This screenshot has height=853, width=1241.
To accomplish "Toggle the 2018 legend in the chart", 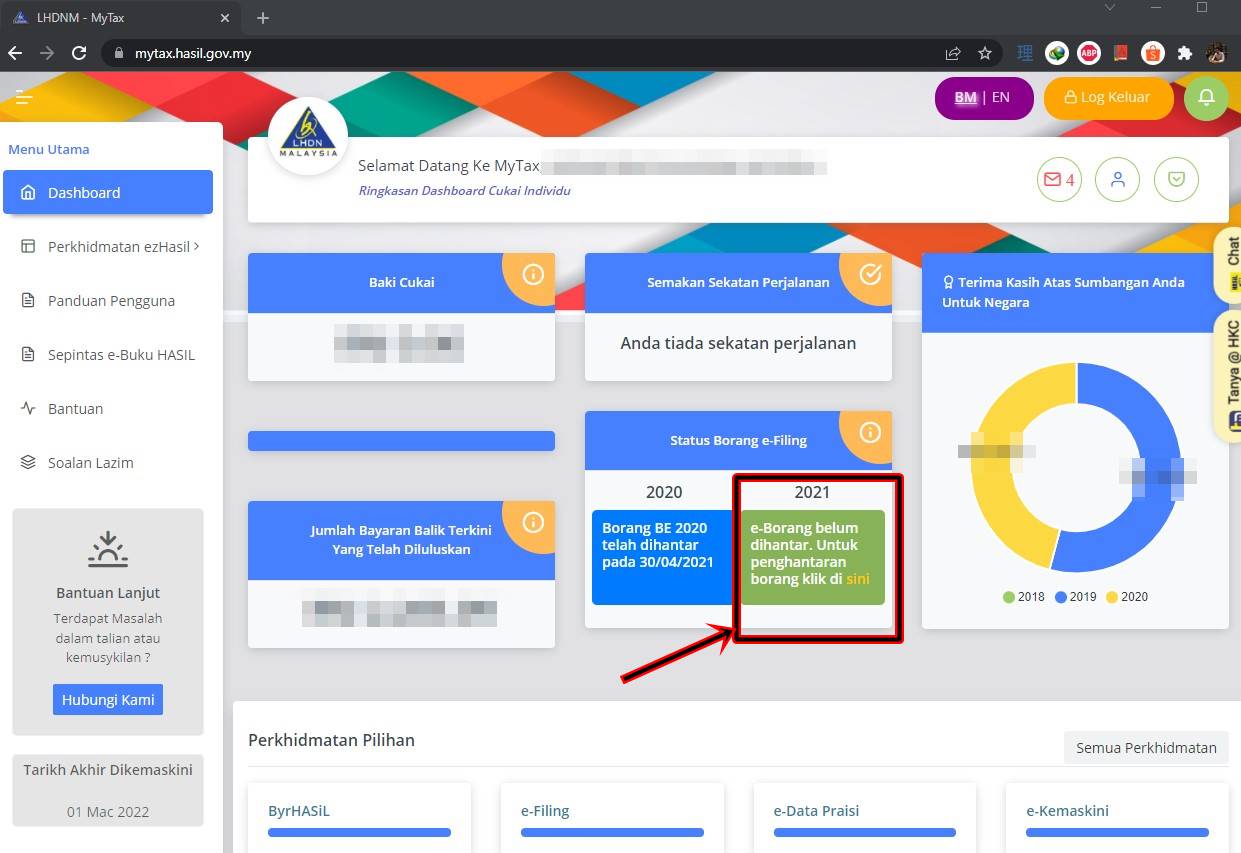I will point(1024,597).
